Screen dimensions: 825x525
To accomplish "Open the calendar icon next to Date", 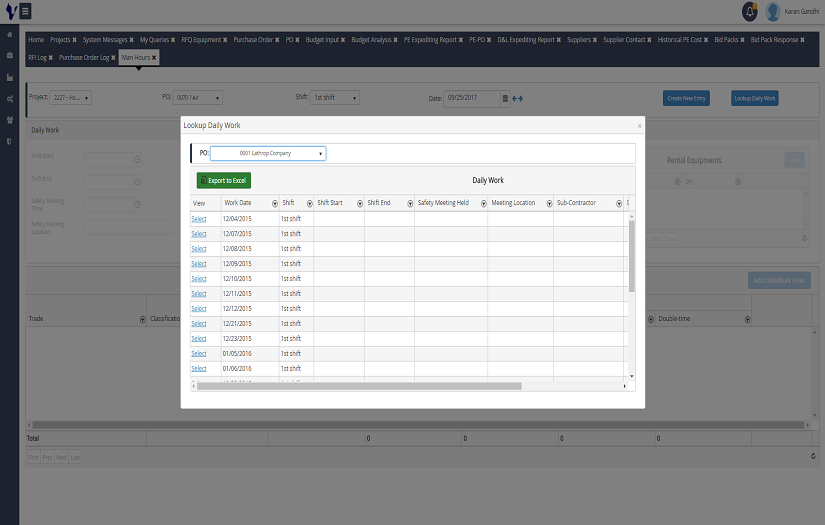I will pyautogui.click(x=505, y=98).
